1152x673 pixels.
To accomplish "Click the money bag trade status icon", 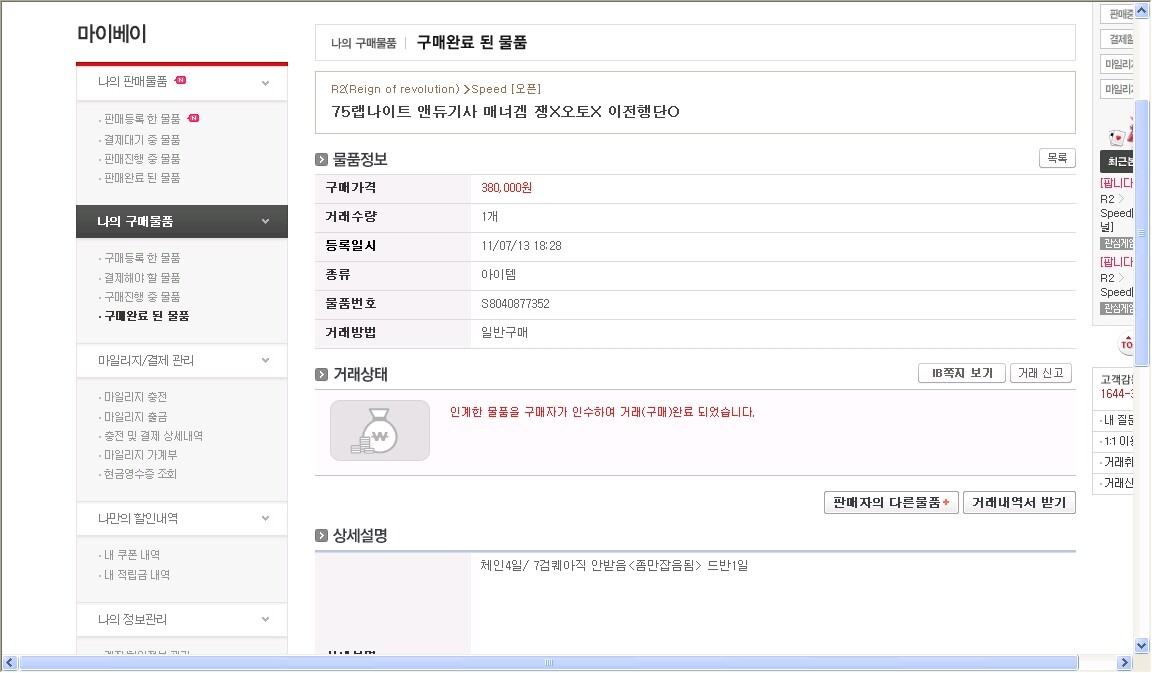I will tap(380, 431).
